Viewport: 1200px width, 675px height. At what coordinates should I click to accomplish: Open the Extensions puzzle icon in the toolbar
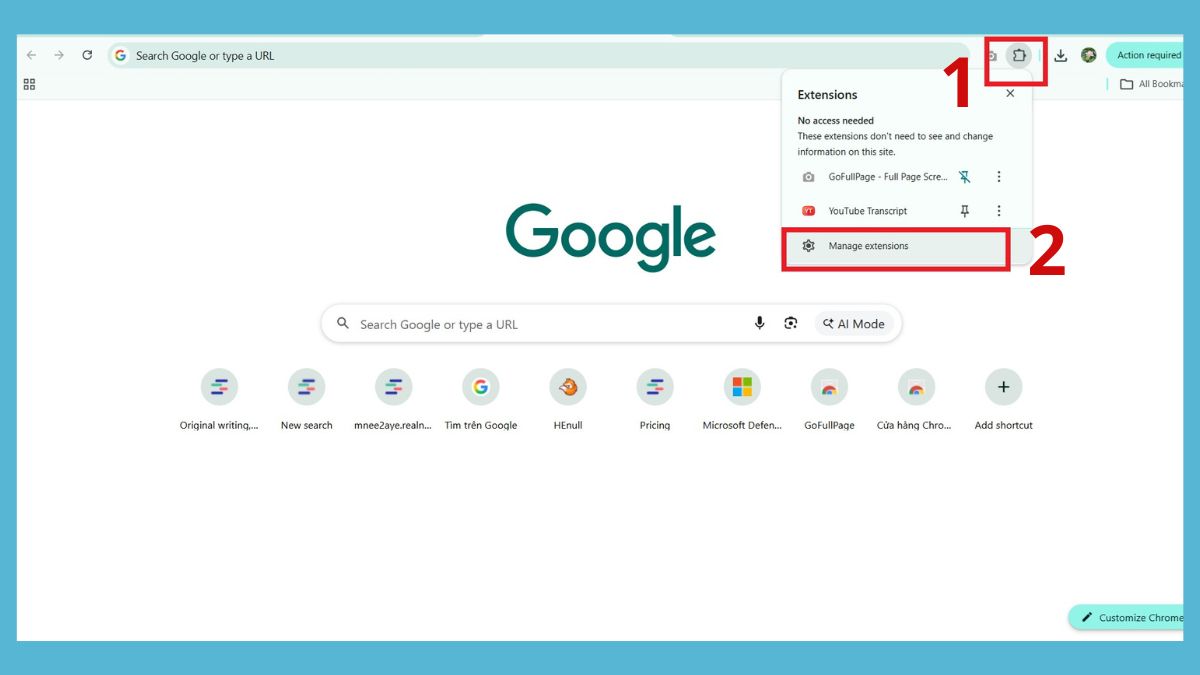1019,55
